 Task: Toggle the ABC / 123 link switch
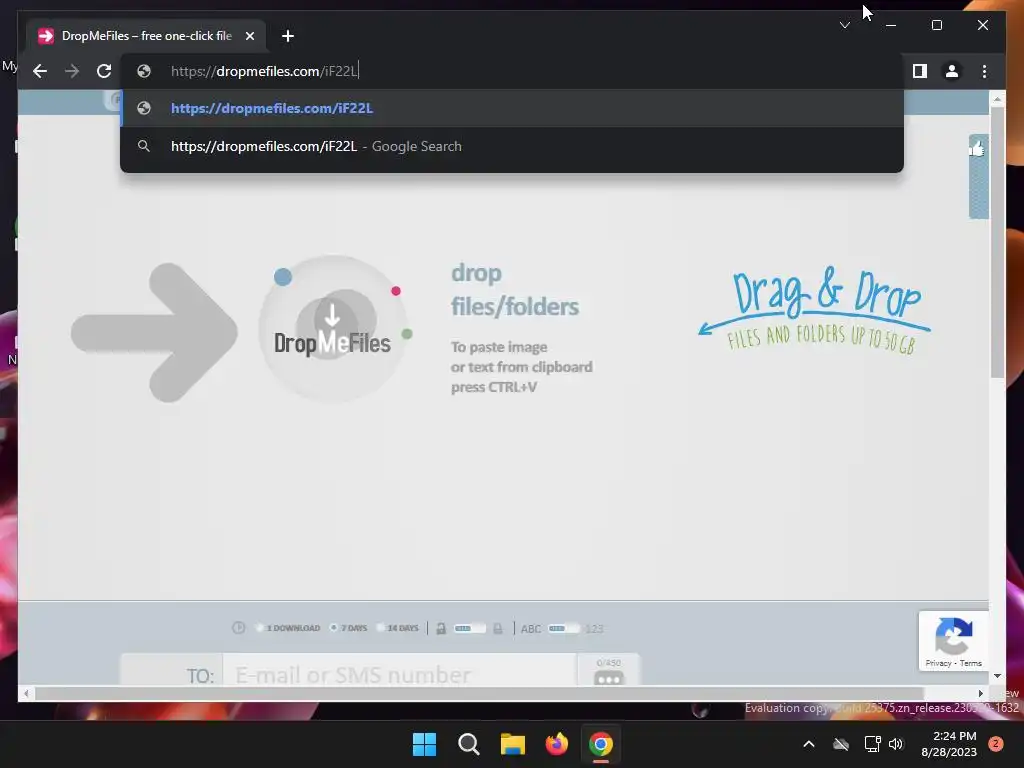[x=563, y=629]
